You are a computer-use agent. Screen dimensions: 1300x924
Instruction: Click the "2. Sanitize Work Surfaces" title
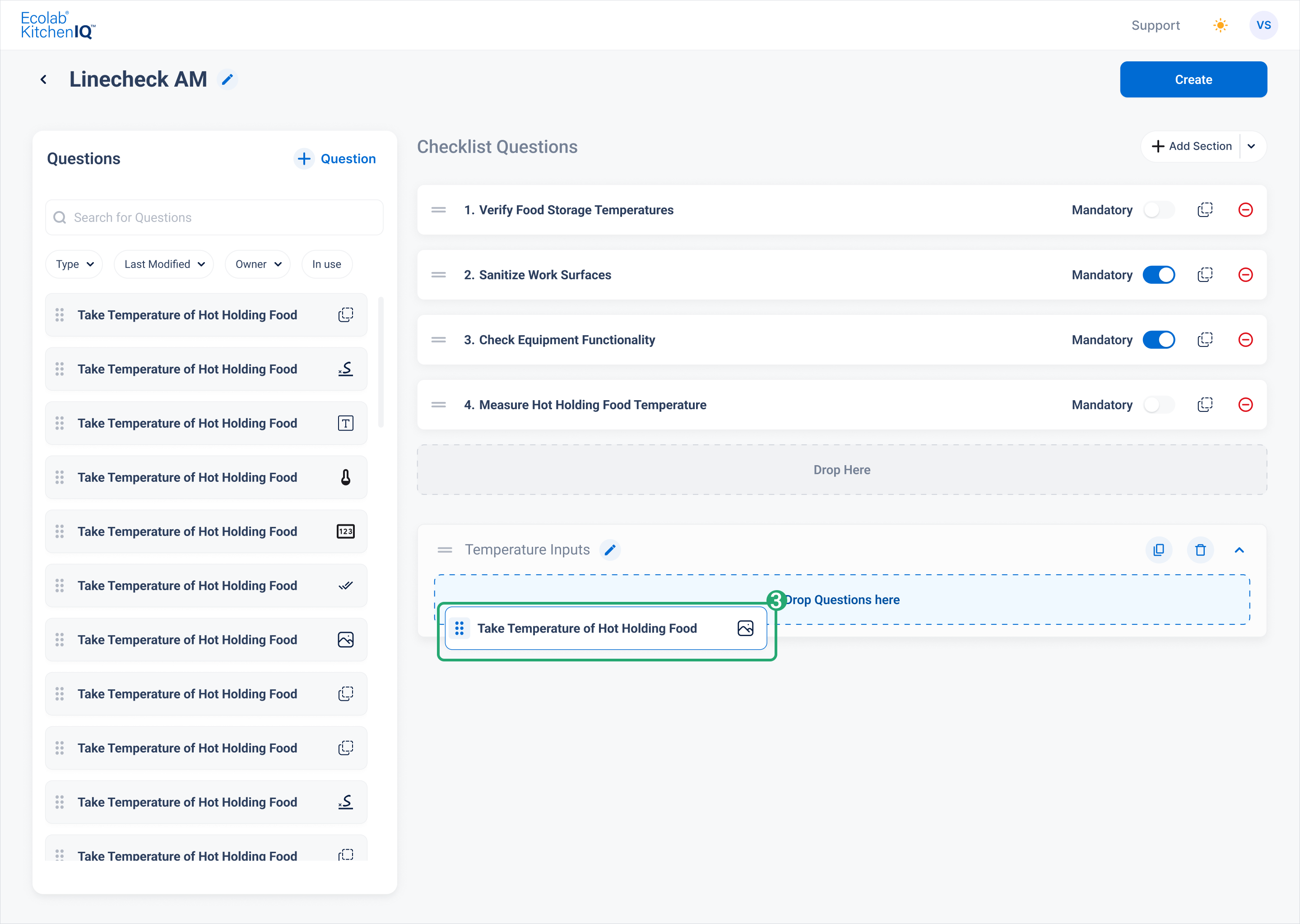(x=537, y=275)
